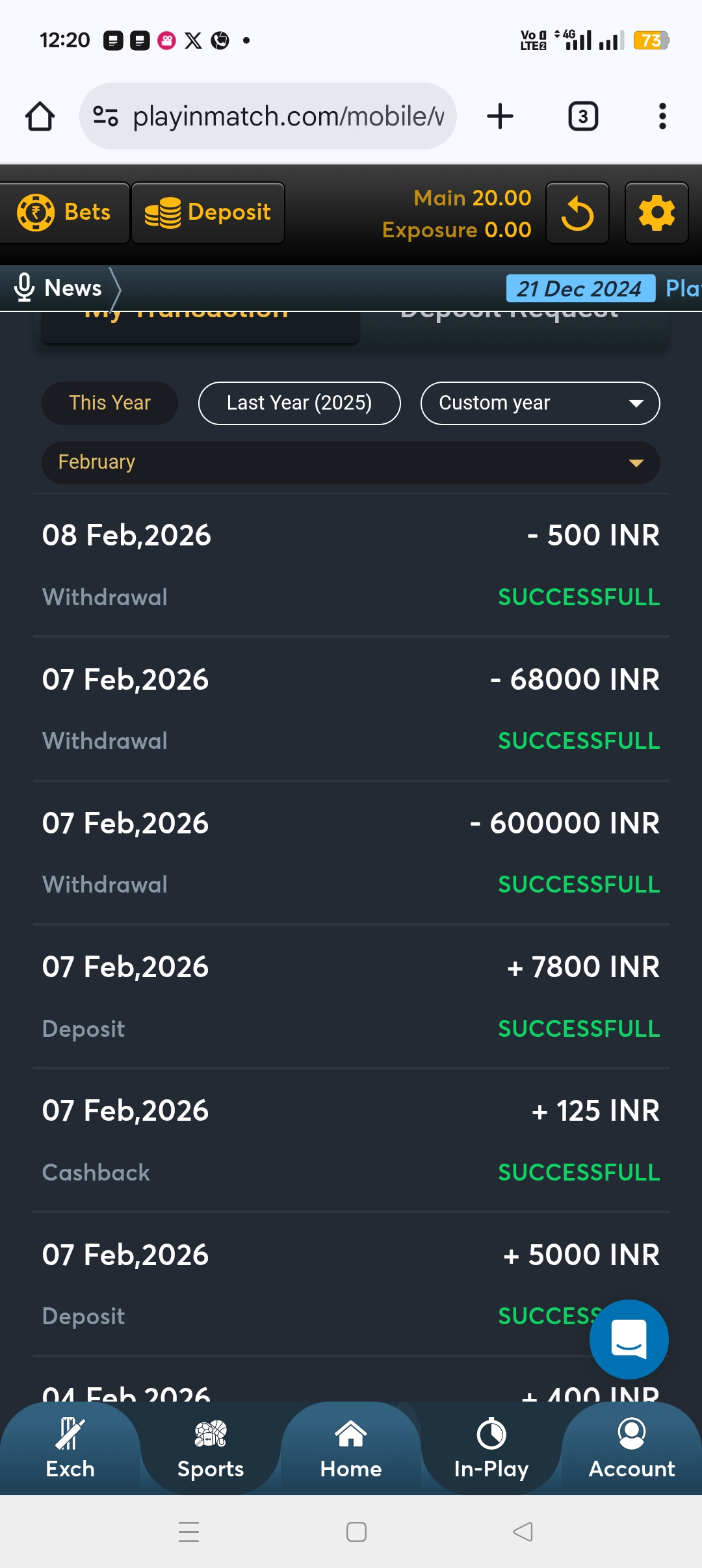Click the Bets button

click(64, 213)
